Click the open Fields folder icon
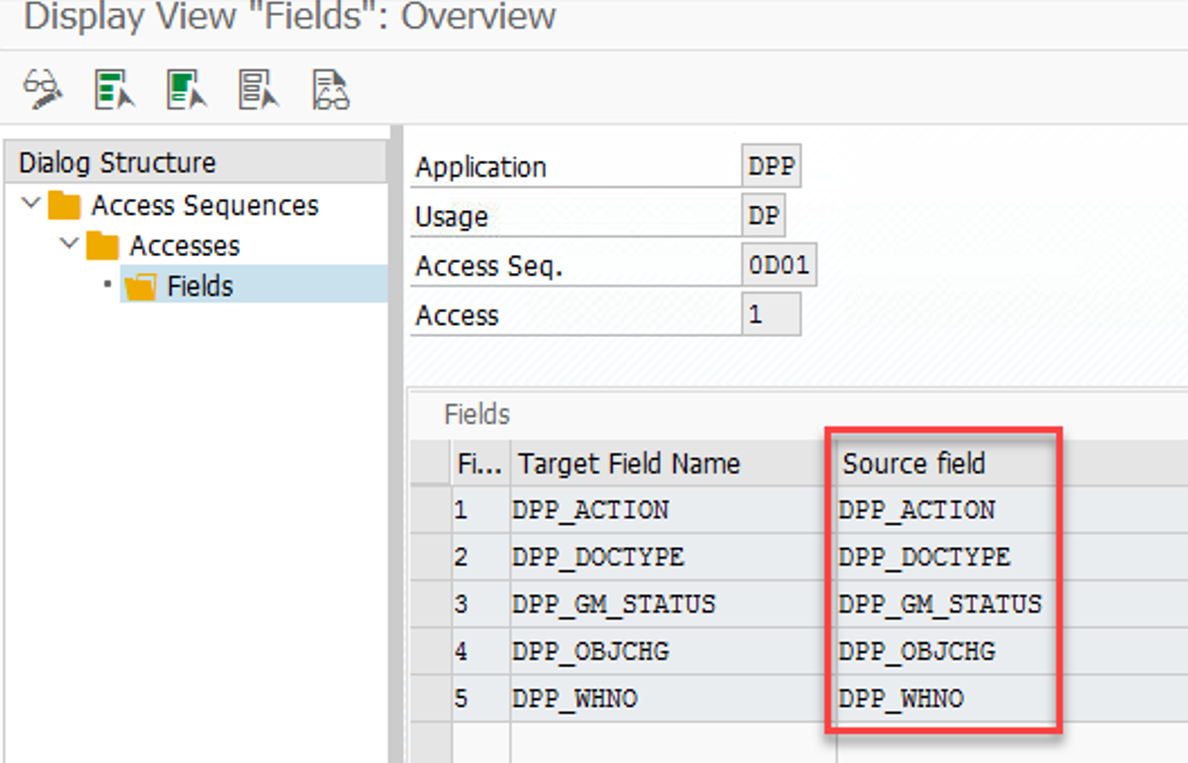Image resolution: width=1188 pixels, height=763 pixels. click(x=140, y=286)
